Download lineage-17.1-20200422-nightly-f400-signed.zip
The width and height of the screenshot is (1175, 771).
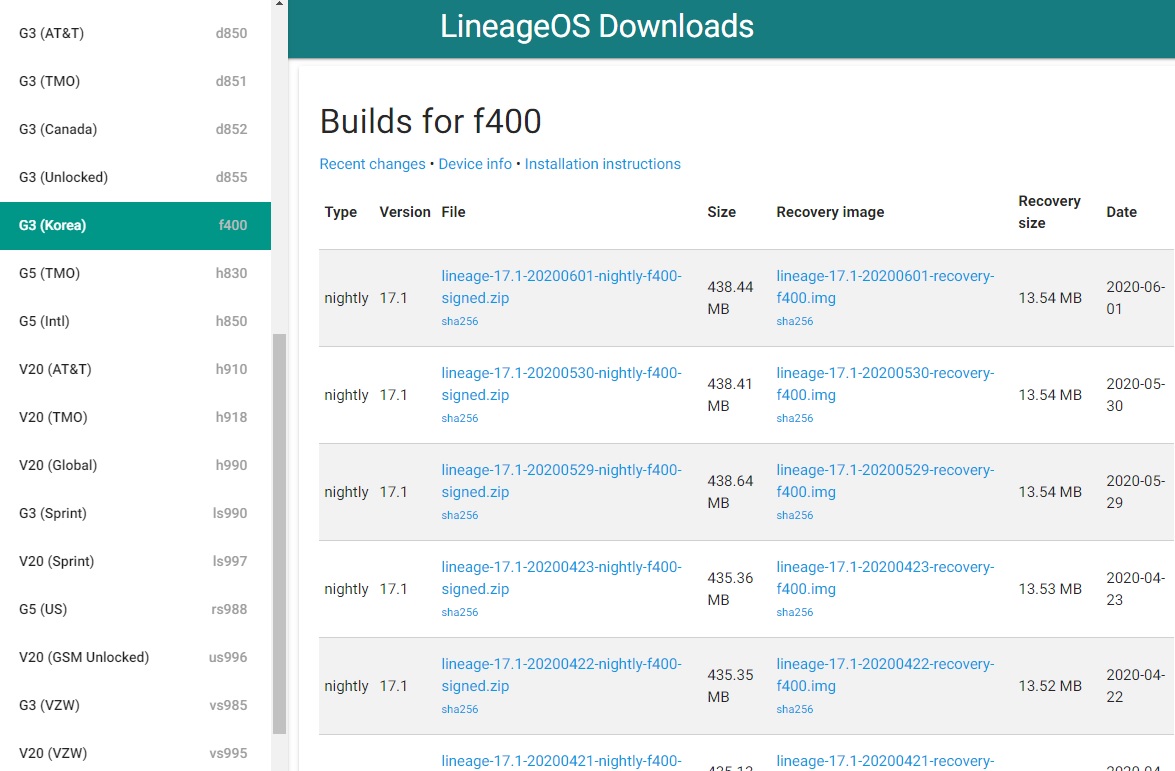(561, 674)
